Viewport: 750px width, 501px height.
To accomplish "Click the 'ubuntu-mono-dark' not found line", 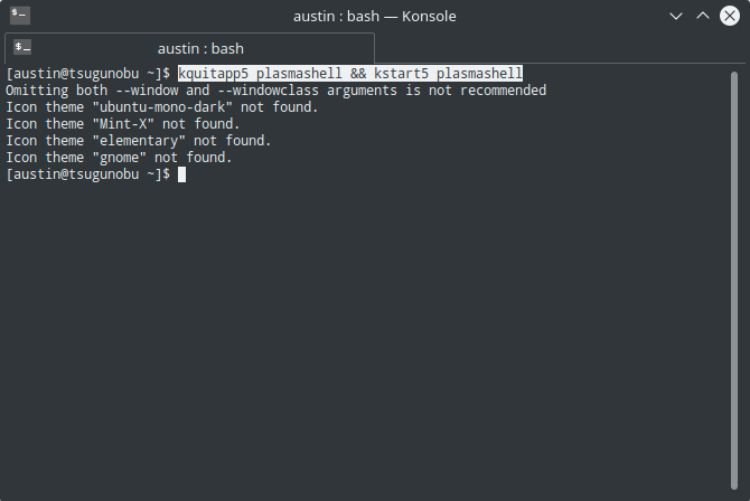I will [162, 107].
